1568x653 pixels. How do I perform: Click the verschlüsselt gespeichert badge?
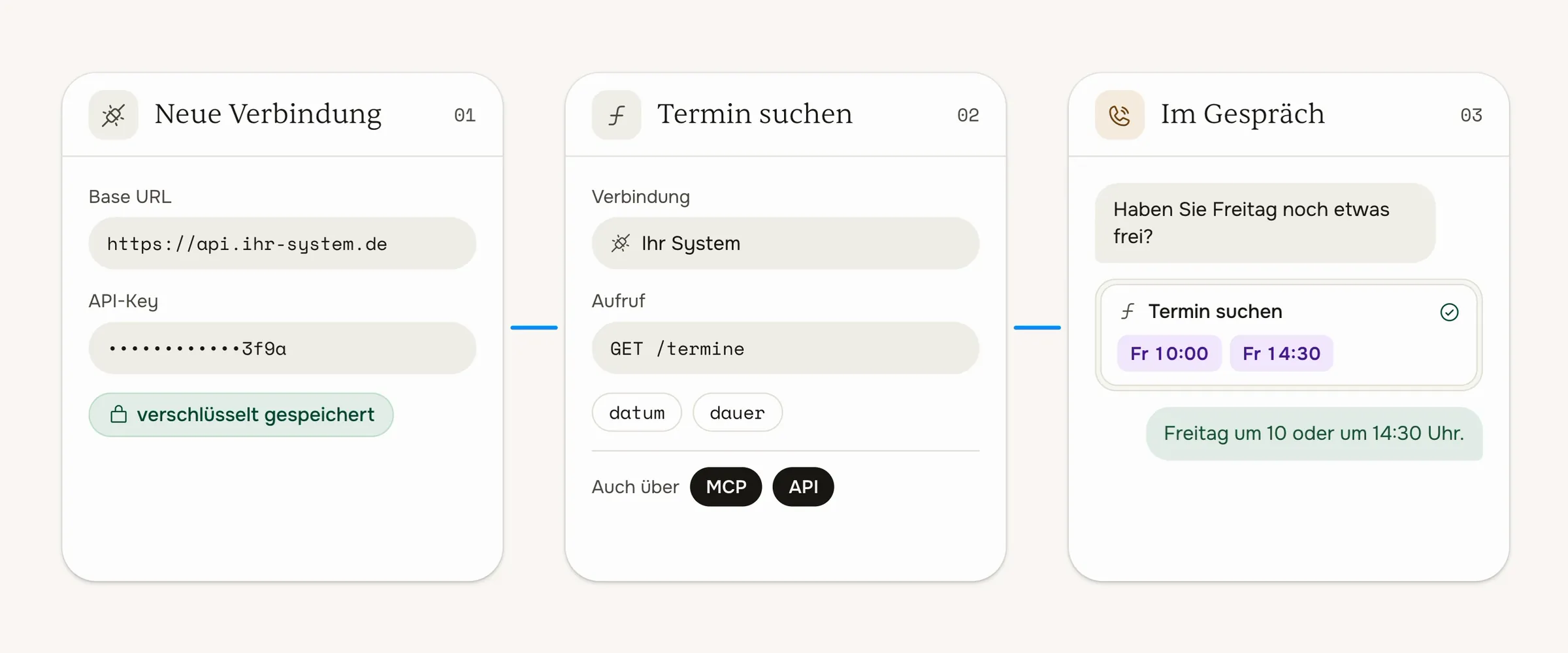[x=241, y=415]
